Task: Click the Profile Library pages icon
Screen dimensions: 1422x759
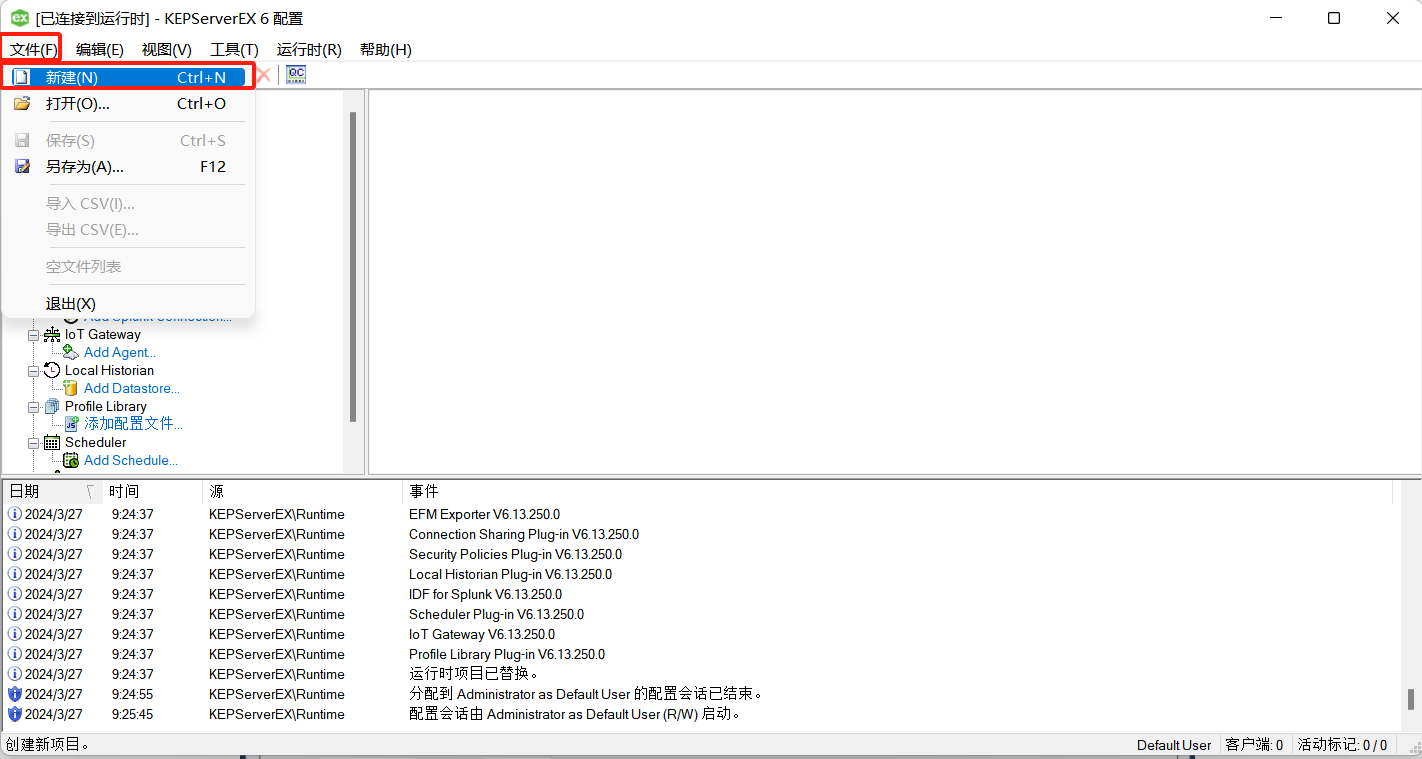Action: coord(52,407)
